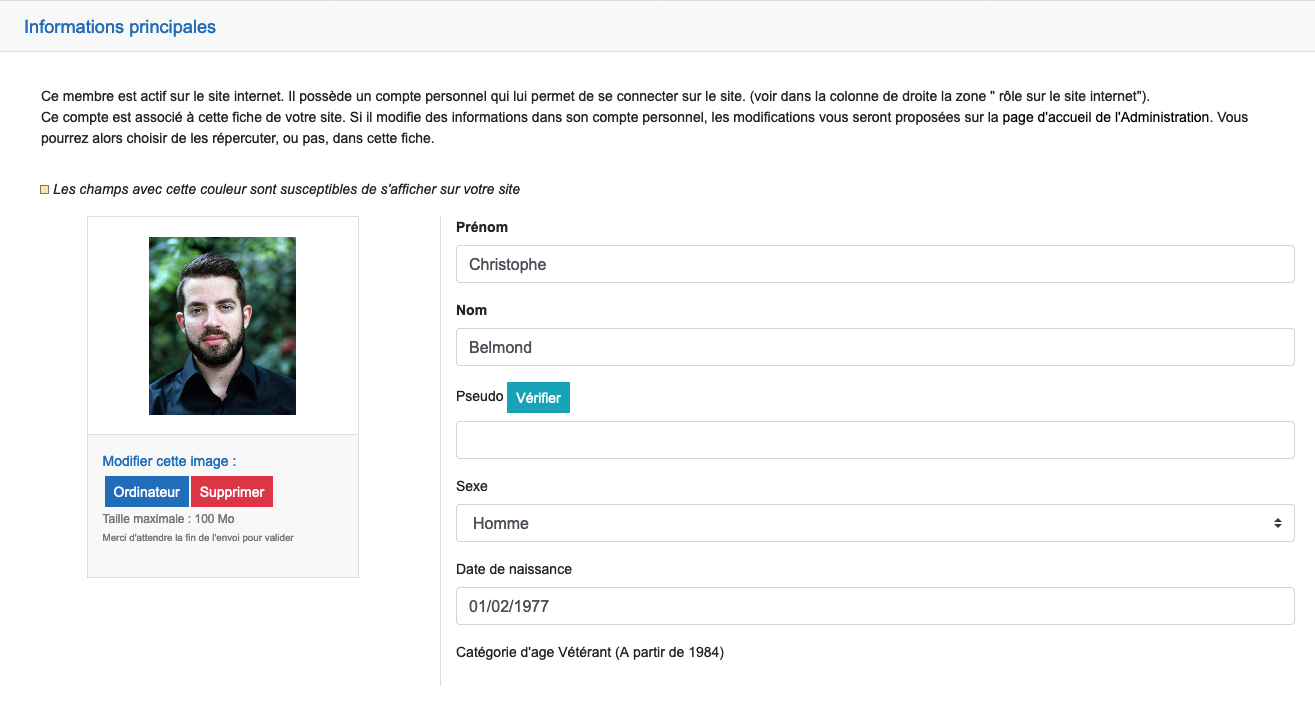Click the Nom field containing Belmond
Image resolution: width=1315 pixels, height=706 pixels.
pos(875,347)
